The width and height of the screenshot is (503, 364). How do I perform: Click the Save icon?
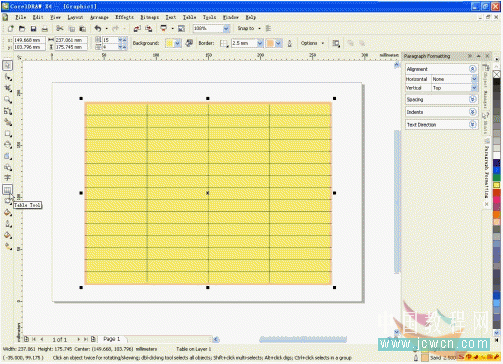pos(33,29)
